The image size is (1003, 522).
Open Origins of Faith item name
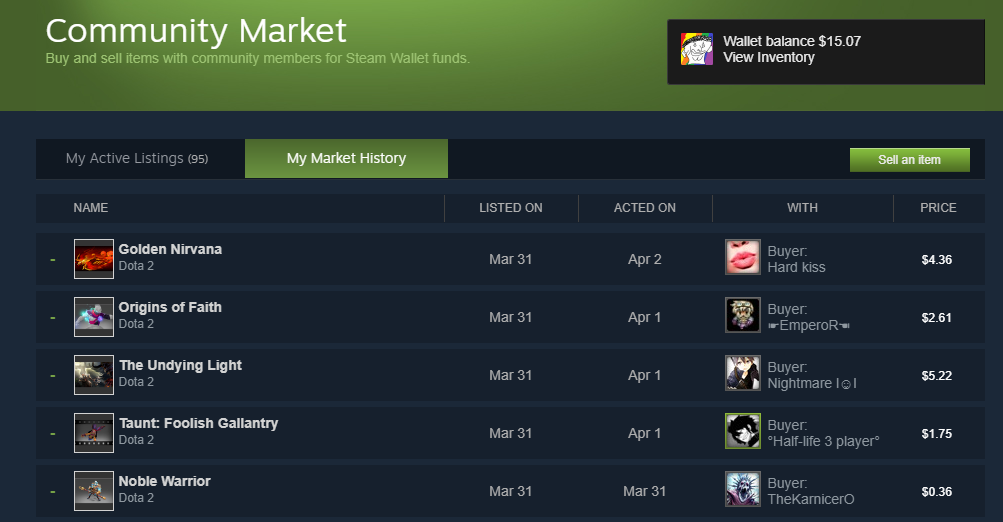(170, 307)
